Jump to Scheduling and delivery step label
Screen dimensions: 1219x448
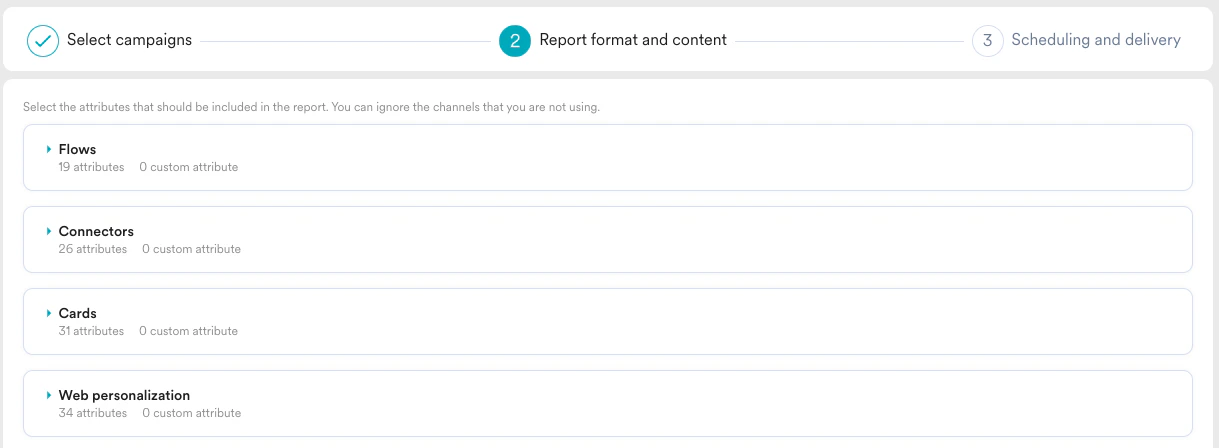click(1095, 41)
